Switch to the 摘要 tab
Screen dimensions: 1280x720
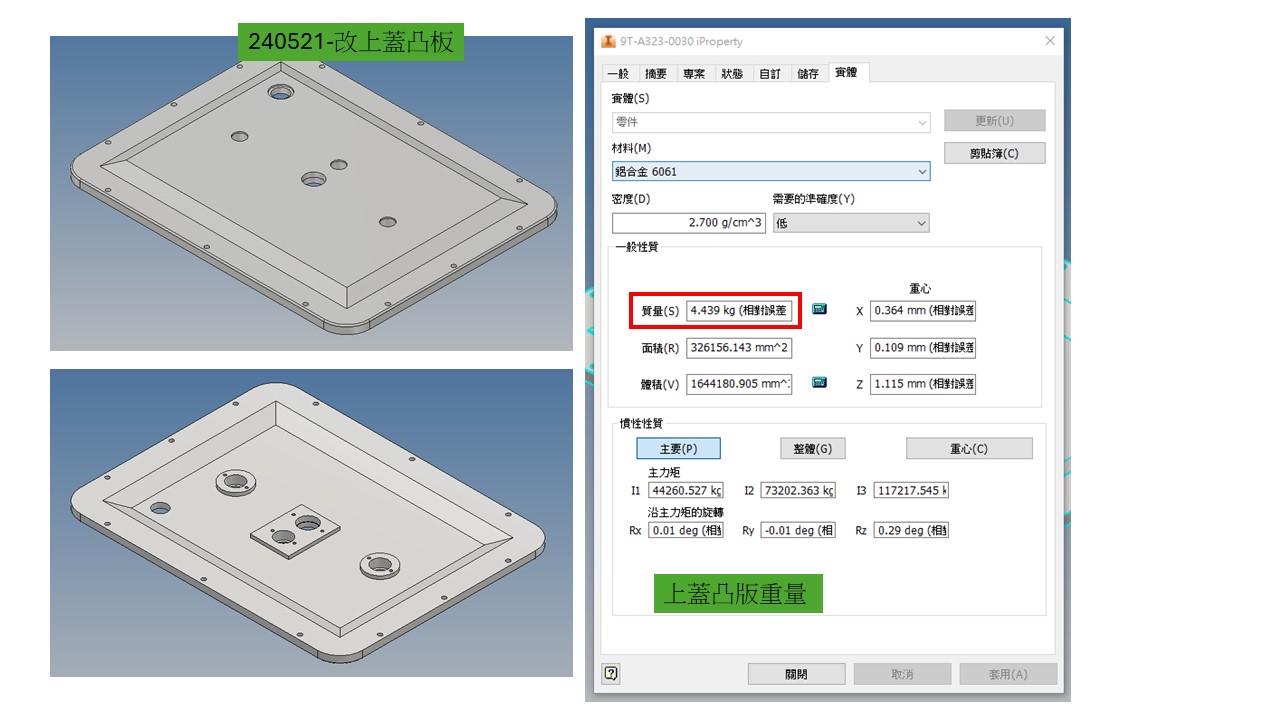[x=656, y=74]
